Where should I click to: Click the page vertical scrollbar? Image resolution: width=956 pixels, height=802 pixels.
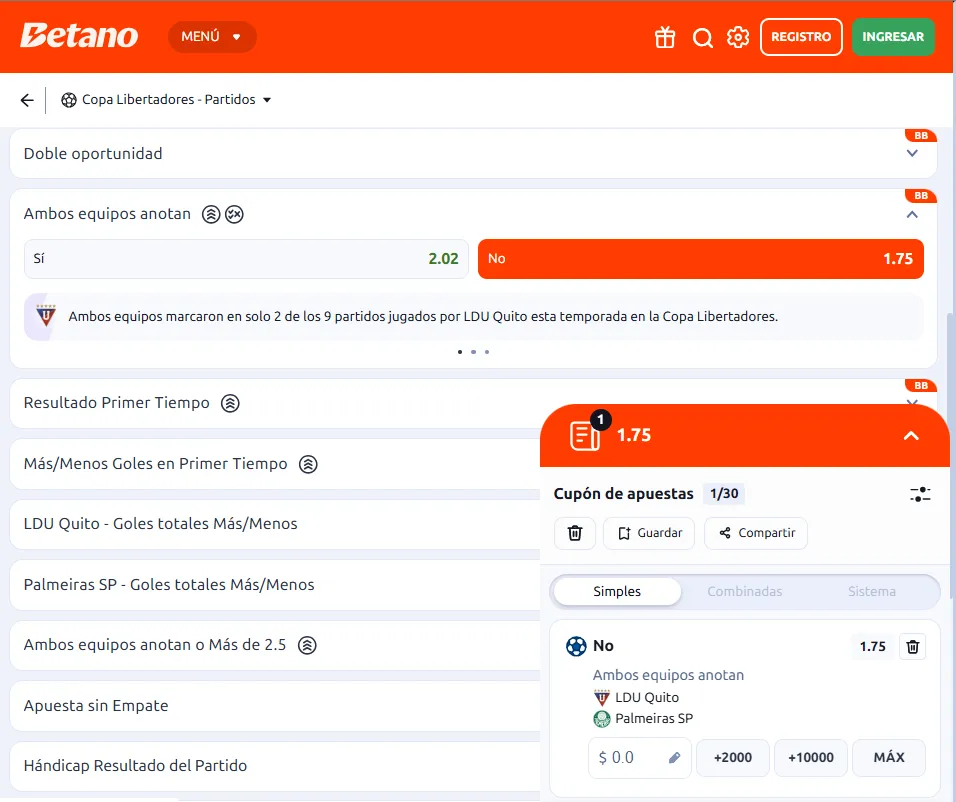[952, 457]
